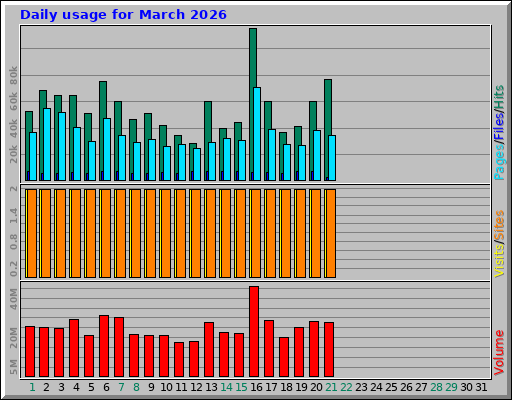Click day label "3" on the x-axis
The width and height of the screenshot is (512, 400).
coord(61,387)
